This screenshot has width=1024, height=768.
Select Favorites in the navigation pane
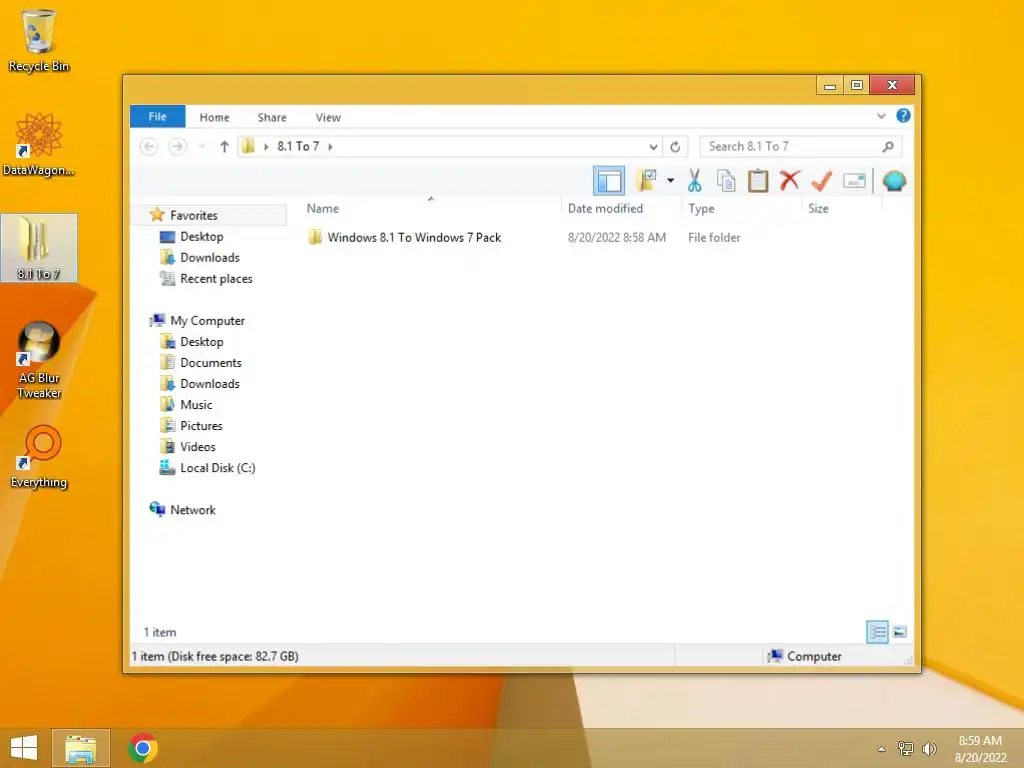tap(193, 216)
